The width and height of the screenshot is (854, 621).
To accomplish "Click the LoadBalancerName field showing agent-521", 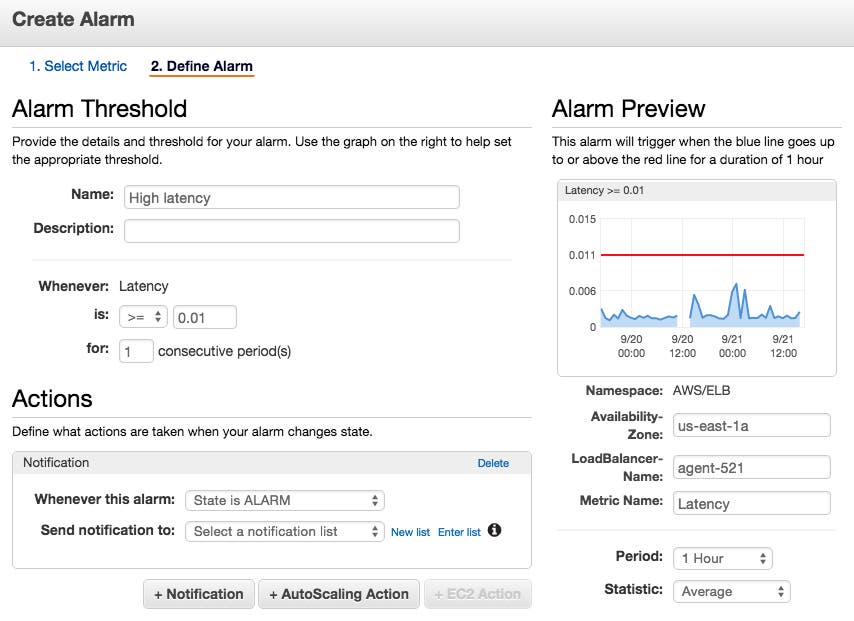I will click(751, 466).
